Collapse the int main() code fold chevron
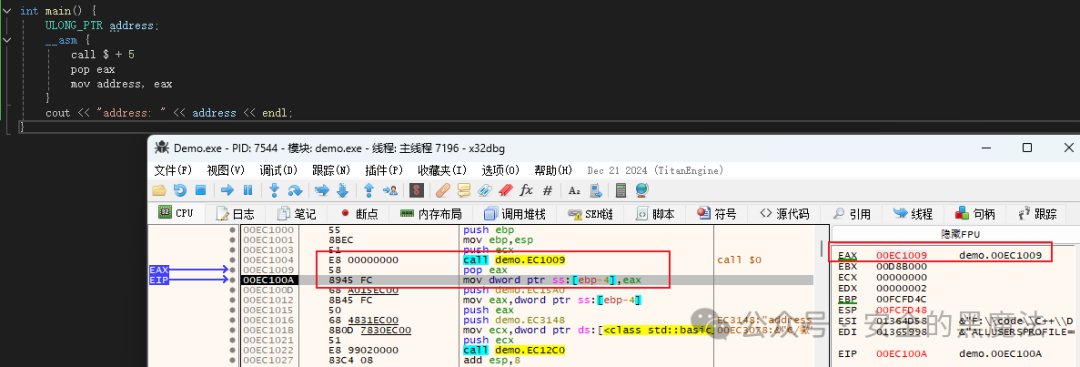 (x=7, y=11)
